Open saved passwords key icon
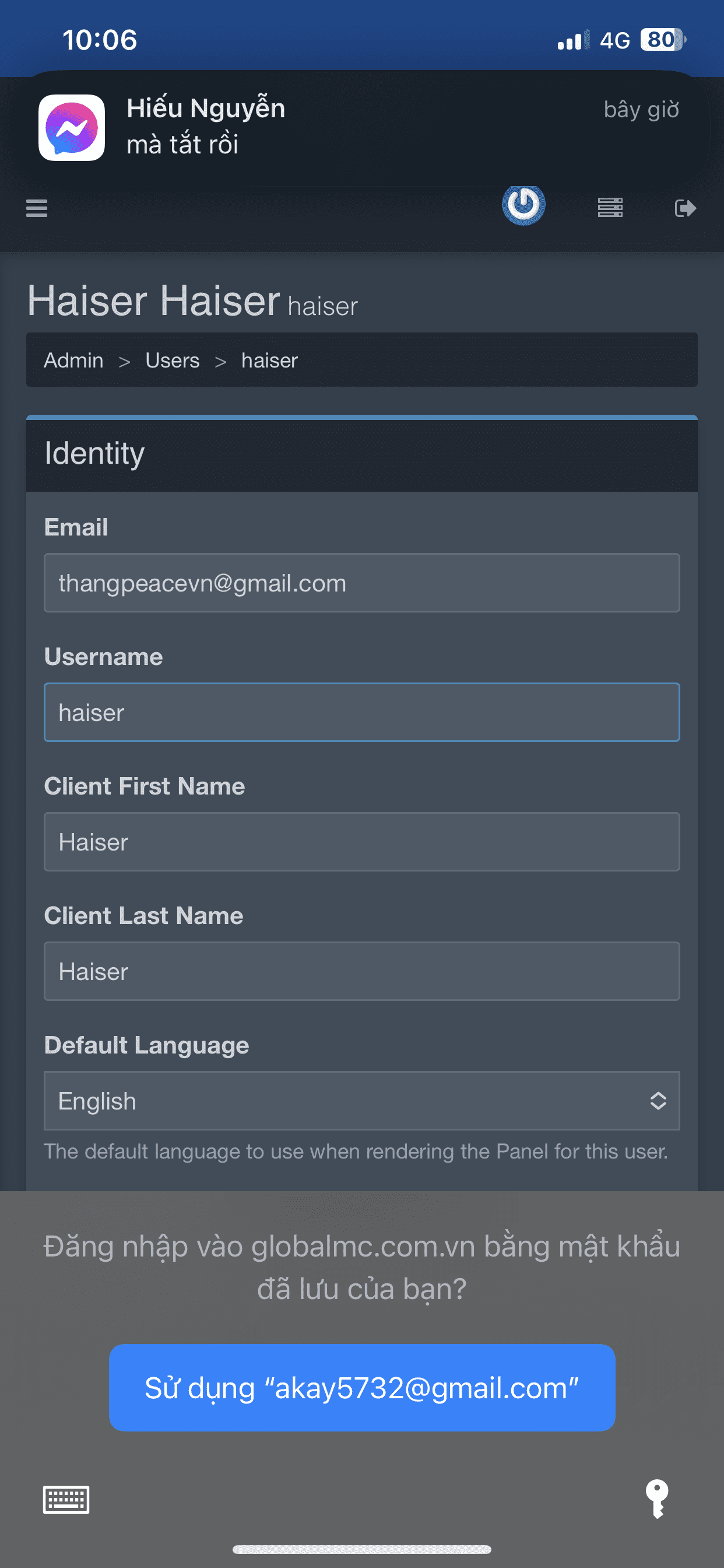The image size is (724, 1568). [656, 1499]
